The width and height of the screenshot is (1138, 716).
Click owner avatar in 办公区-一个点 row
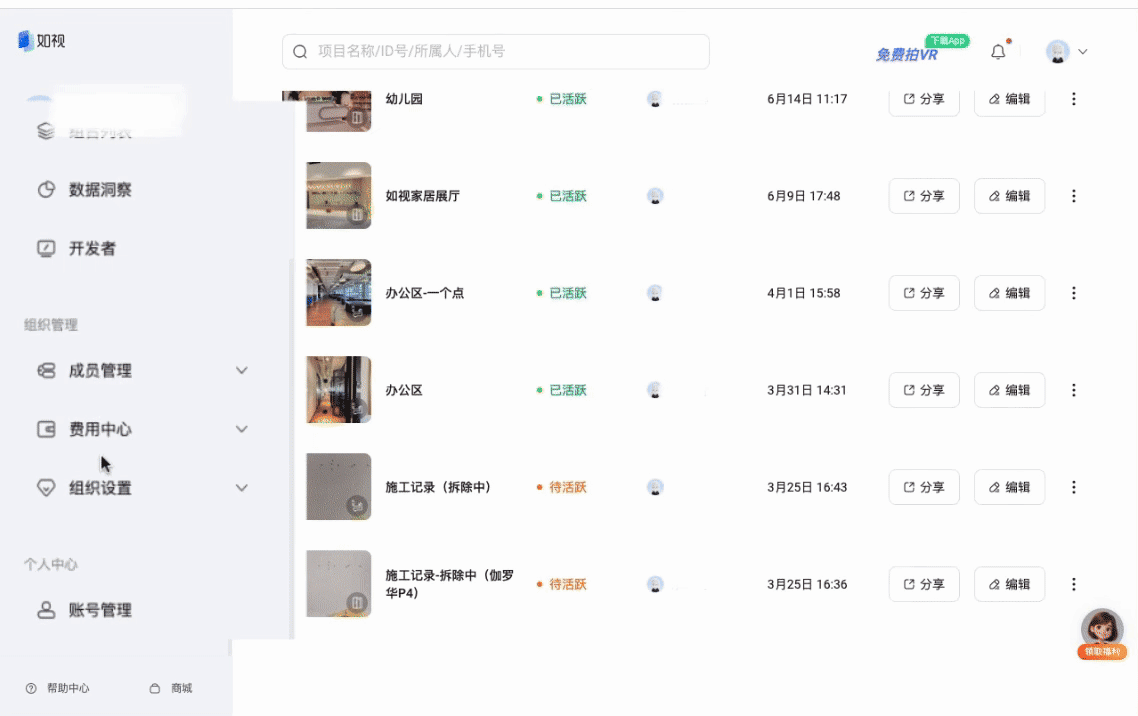click(655, 293)
